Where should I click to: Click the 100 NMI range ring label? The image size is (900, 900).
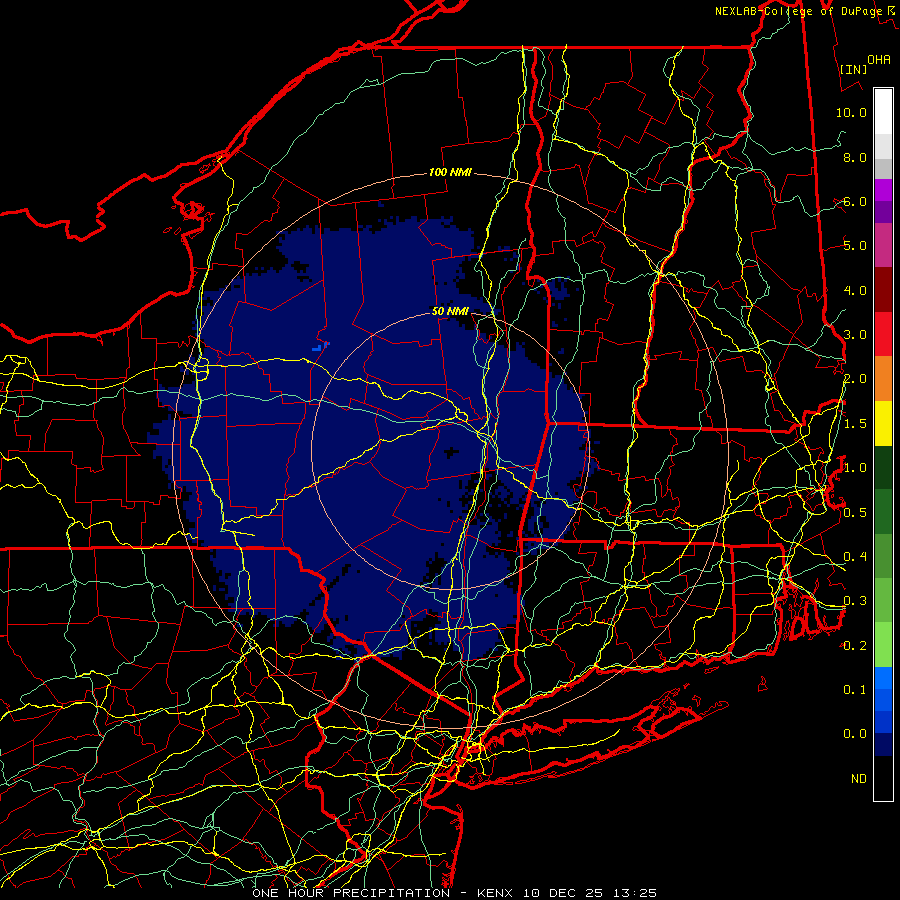point(450,172)
